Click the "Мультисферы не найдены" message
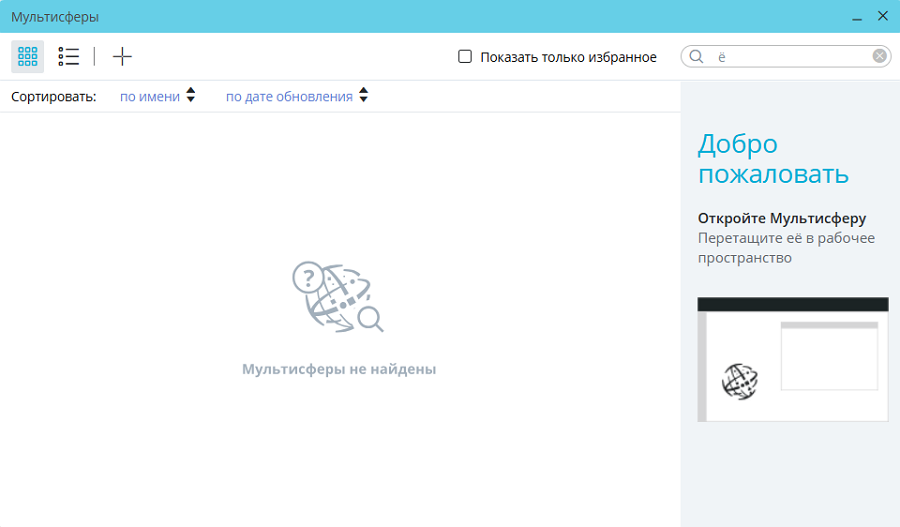This screenshot has width=900, height=527. point(339,369)
